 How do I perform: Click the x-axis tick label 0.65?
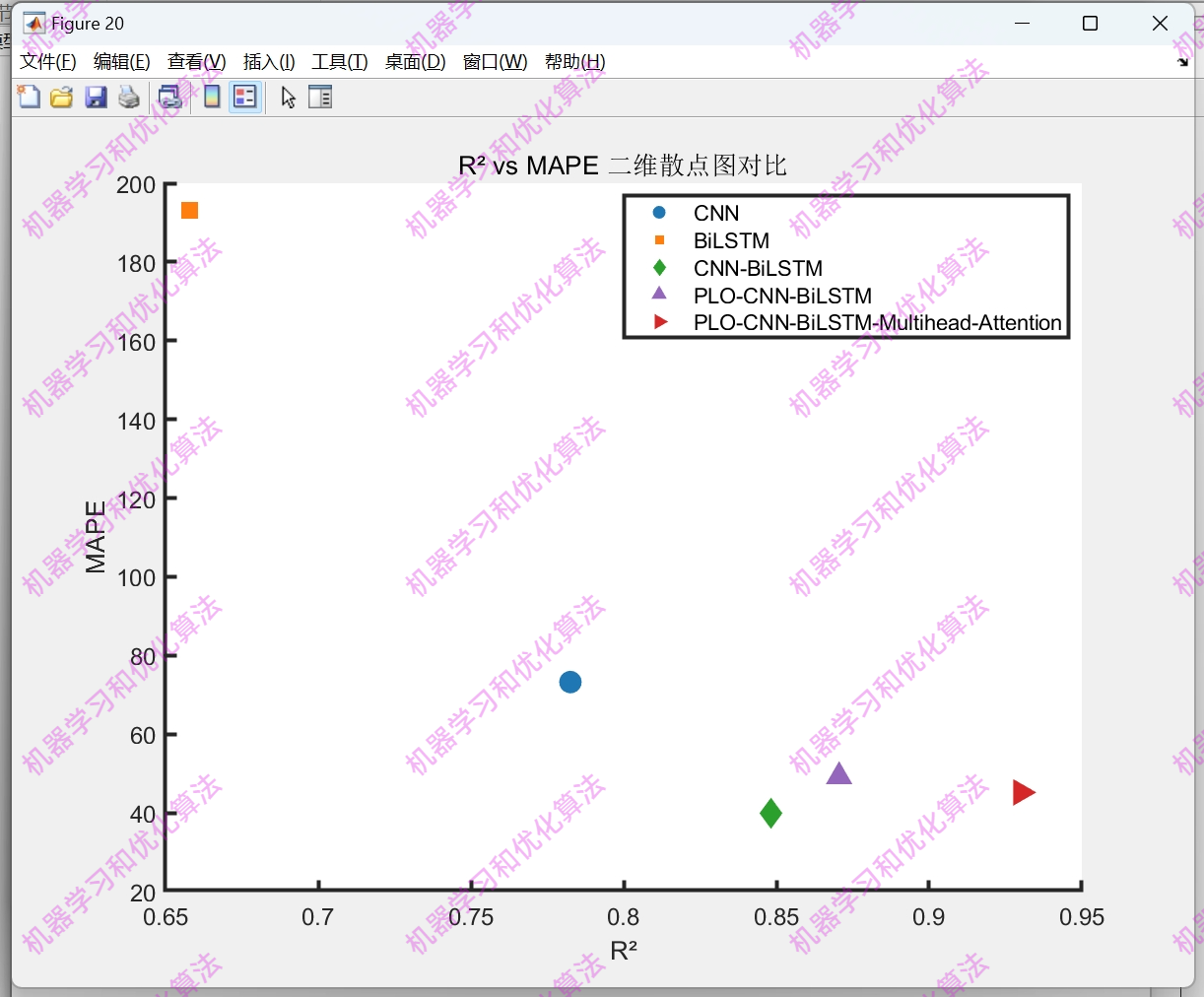pyautogui.click(x=166, y=917)
